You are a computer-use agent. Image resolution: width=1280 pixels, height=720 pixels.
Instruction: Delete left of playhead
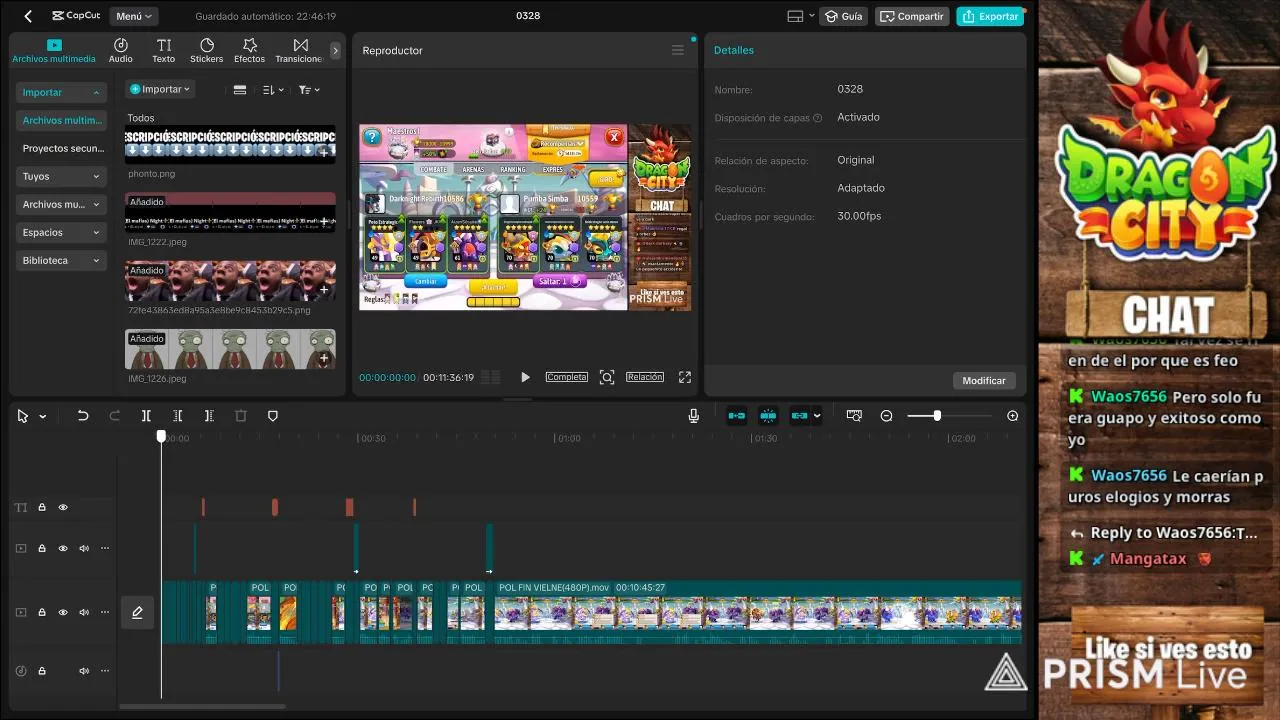178,416
